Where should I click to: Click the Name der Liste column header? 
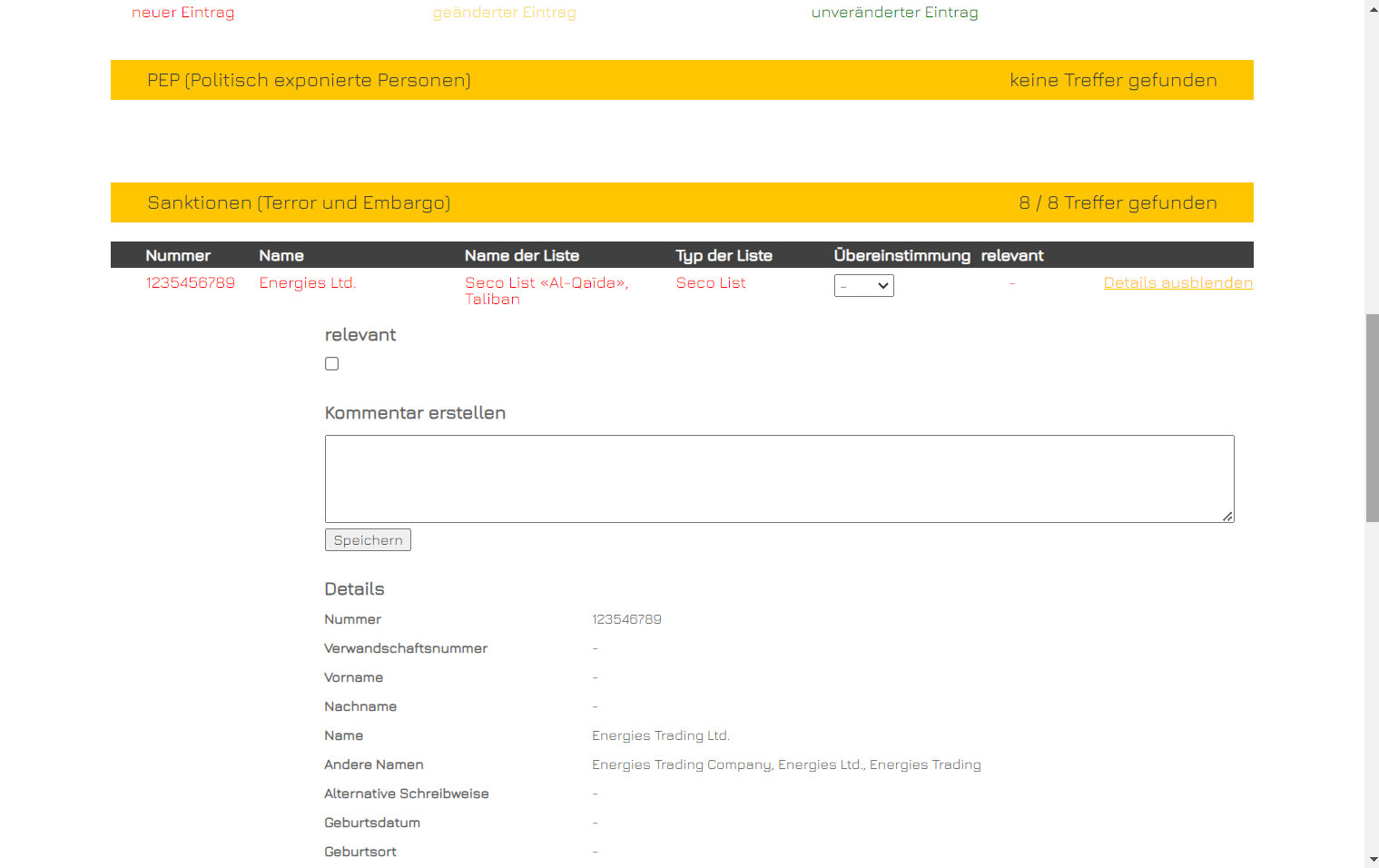click(521, 256)
